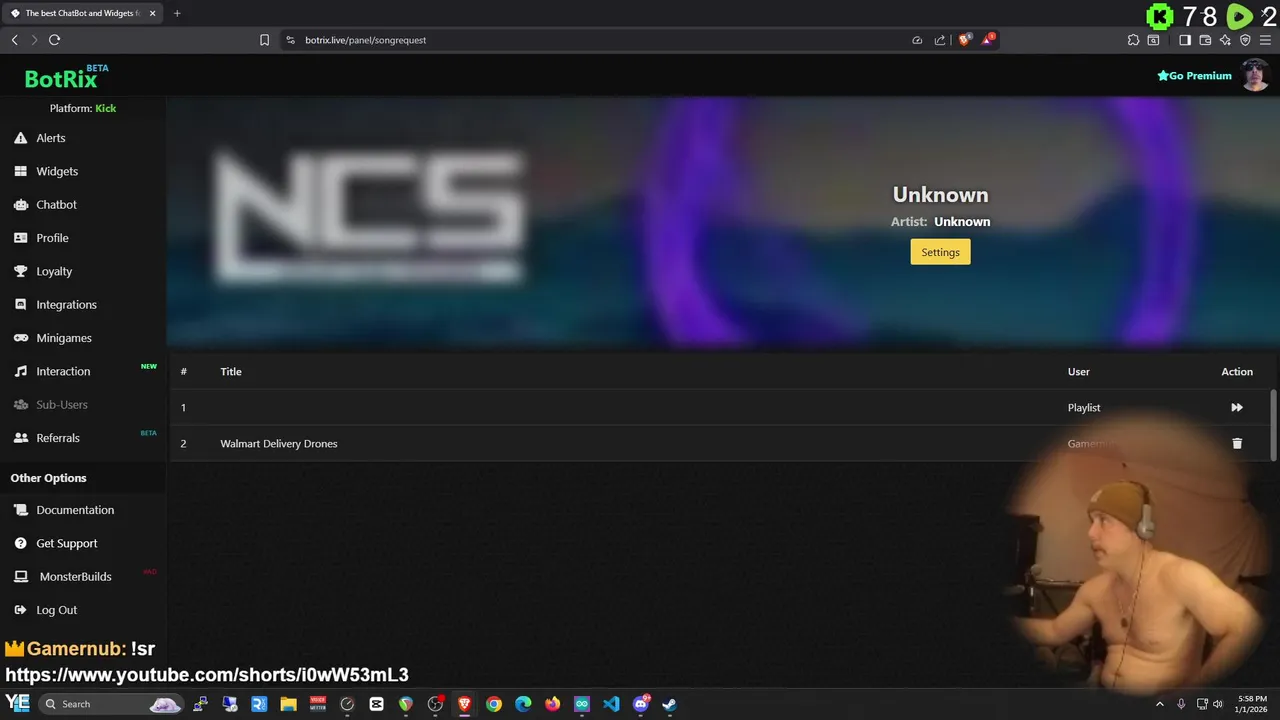Open Brave Rewards triangle icon
1280x720 pixels.
click(989, 40)
